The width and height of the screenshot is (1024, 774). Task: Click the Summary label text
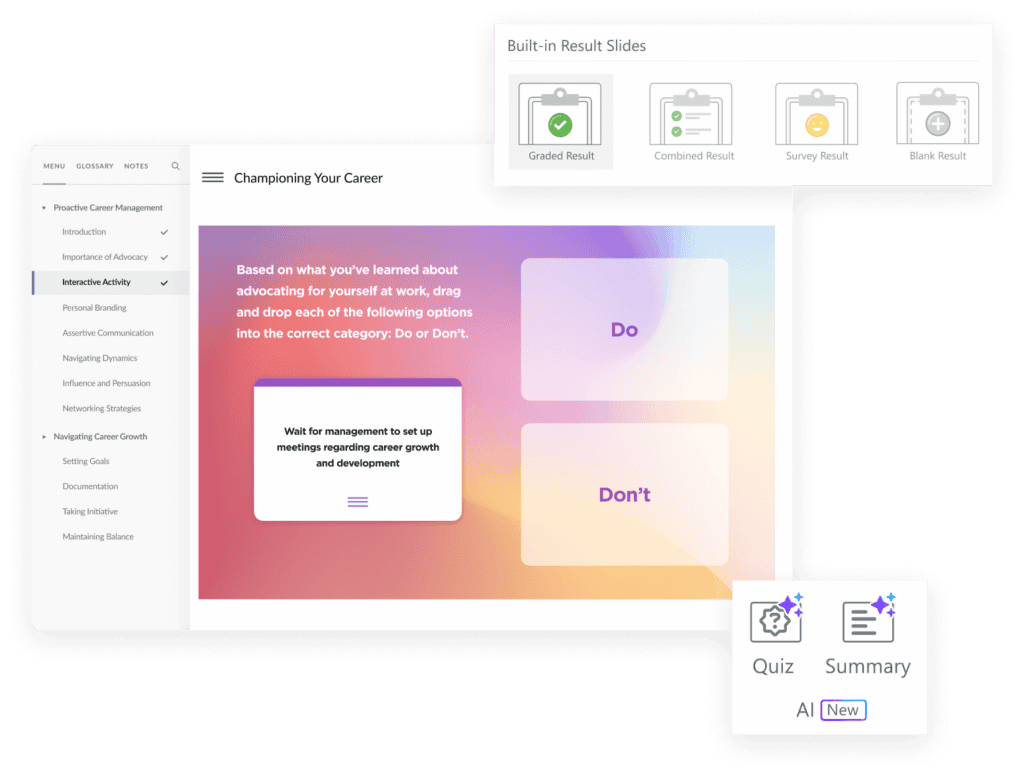tap(868, 666)
